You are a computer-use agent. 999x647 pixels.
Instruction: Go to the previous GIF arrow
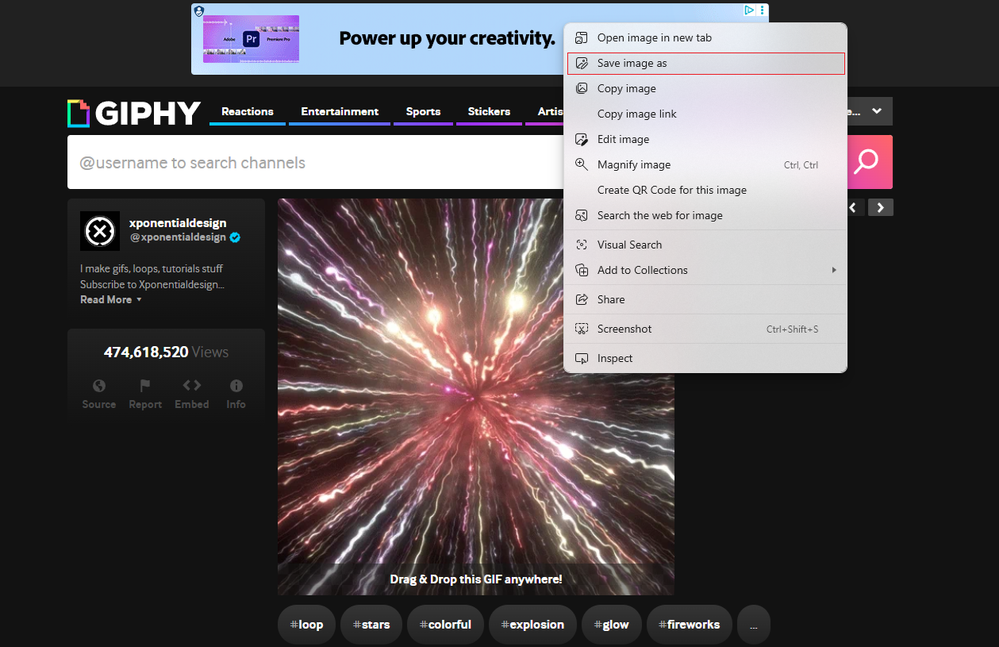tap(853, 208)
